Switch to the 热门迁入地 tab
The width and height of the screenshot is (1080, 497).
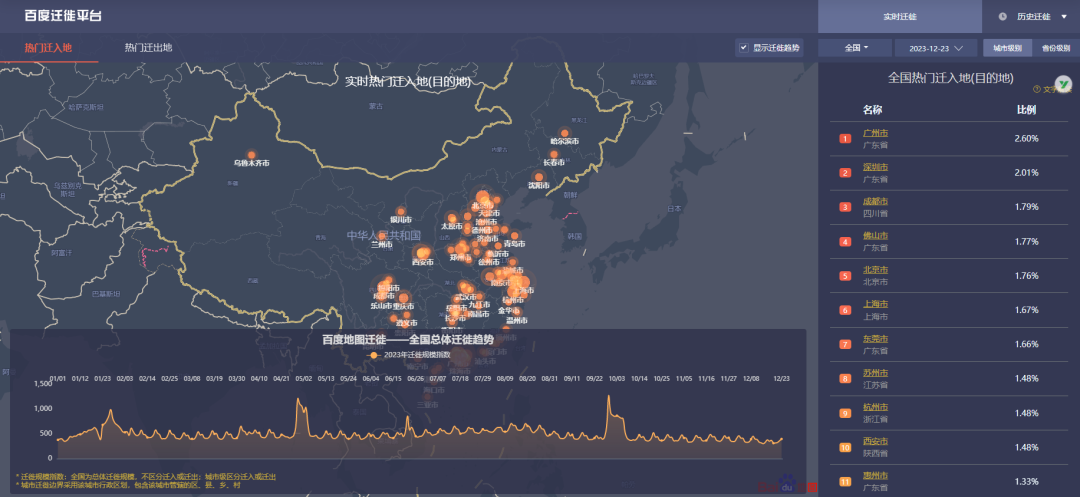(48, 47)
